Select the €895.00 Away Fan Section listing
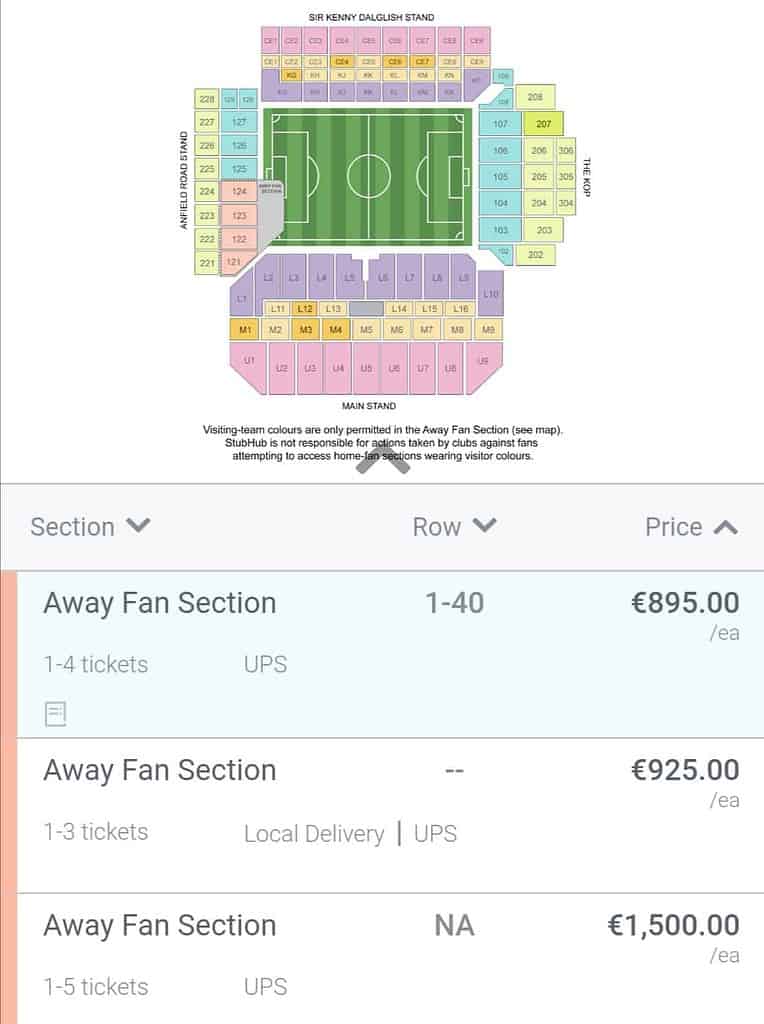The height and width of the screenshot is (1024, 764). 390,654
